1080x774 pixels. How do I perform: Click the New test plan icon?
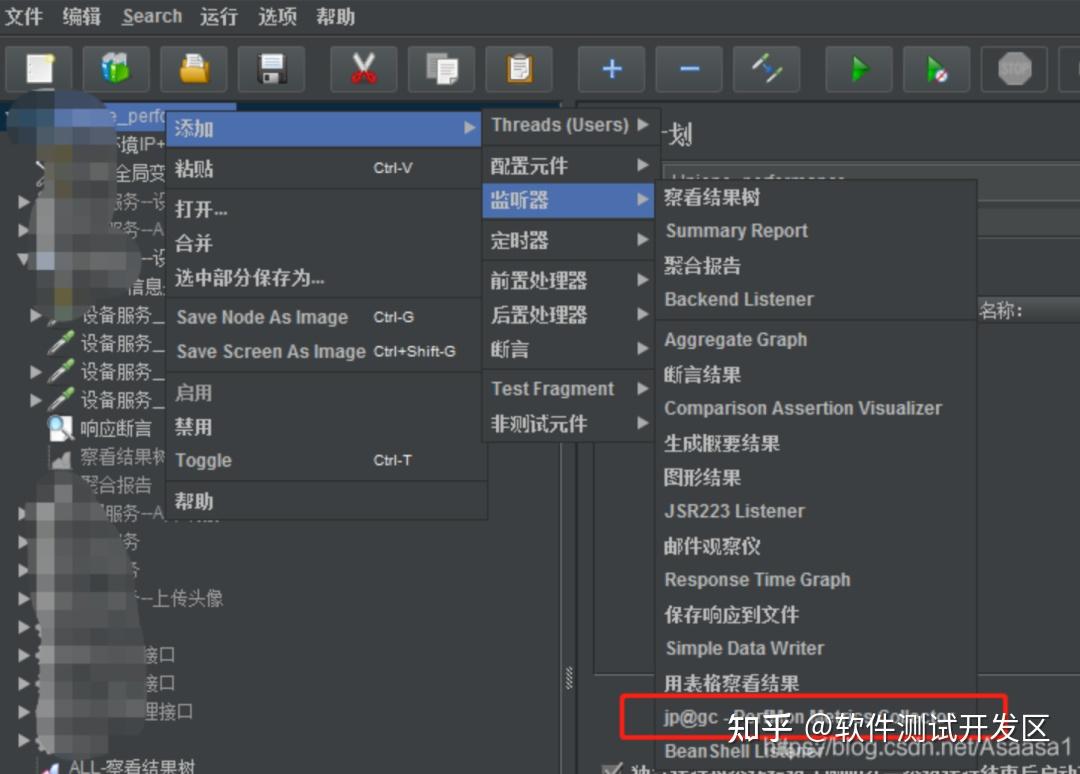pyautogui.click(x=39, y=69)
